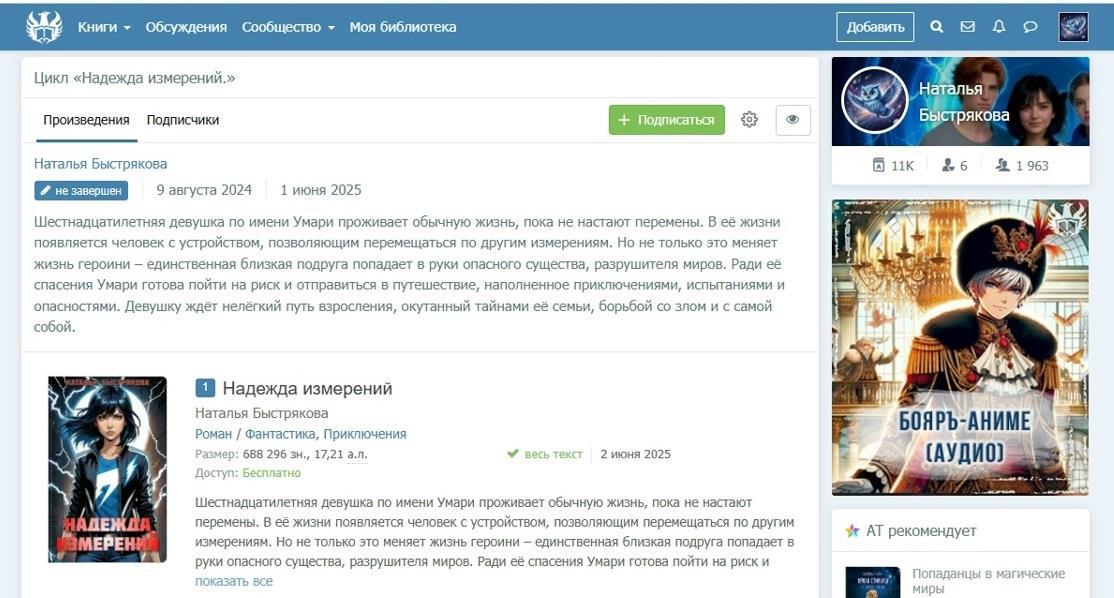The width and height of the screenshot is (1114, 598).
Task: Open Моя библиотека menu item
Action: [x=403, y=27]
